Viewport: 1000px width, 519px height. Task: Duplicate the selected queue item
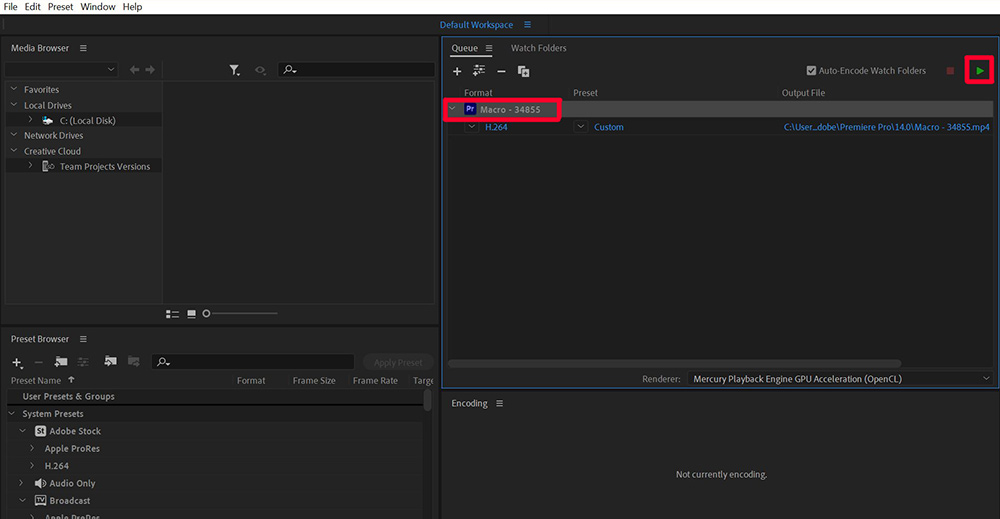coord(524,71)
